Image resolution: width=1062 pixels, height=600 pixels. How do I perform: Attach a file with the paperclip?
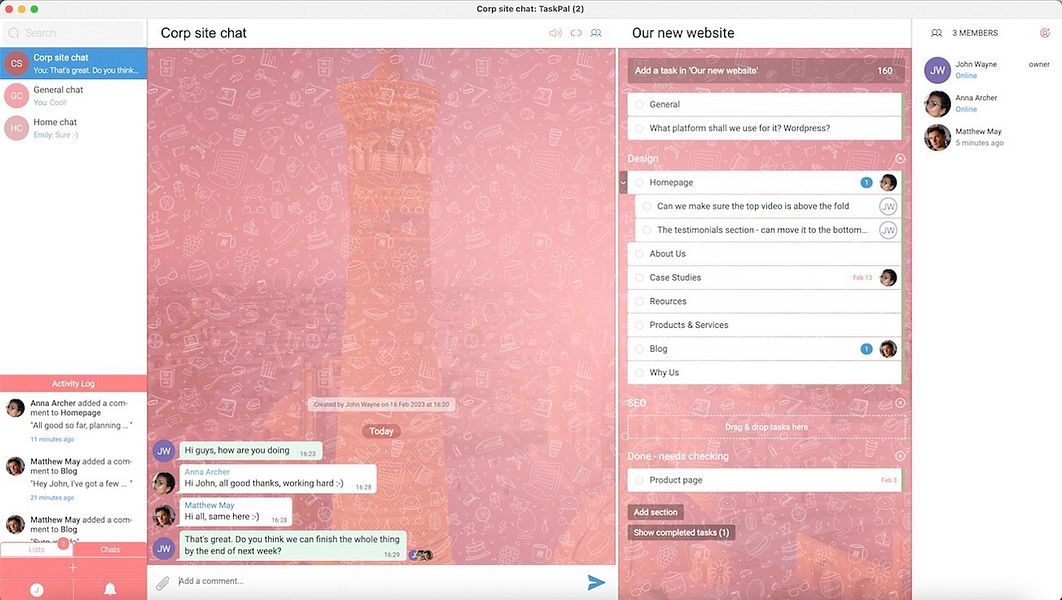click(163, 581)
